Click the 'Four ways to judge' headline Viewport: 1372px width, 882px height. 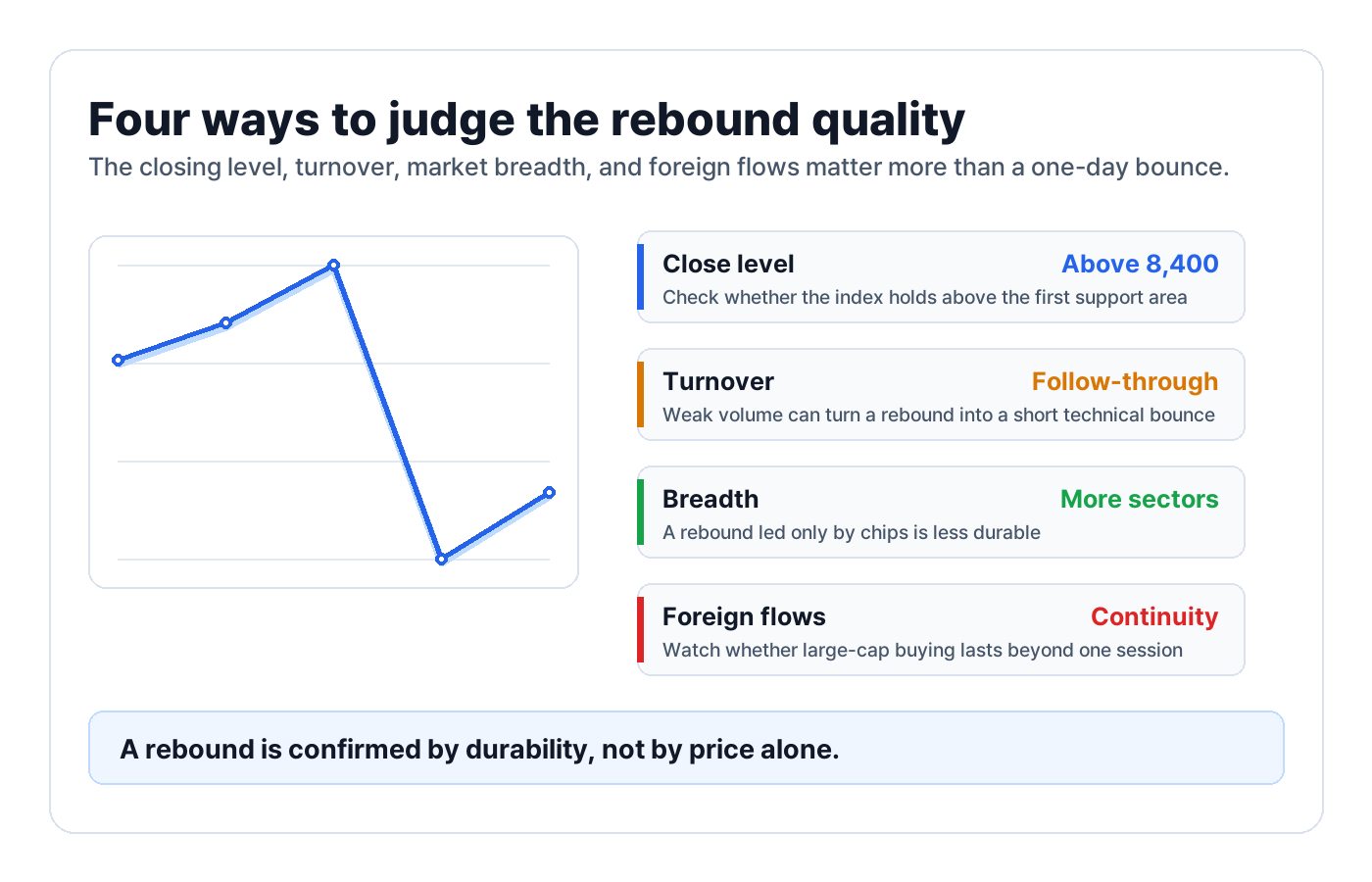tap(526, 120)
